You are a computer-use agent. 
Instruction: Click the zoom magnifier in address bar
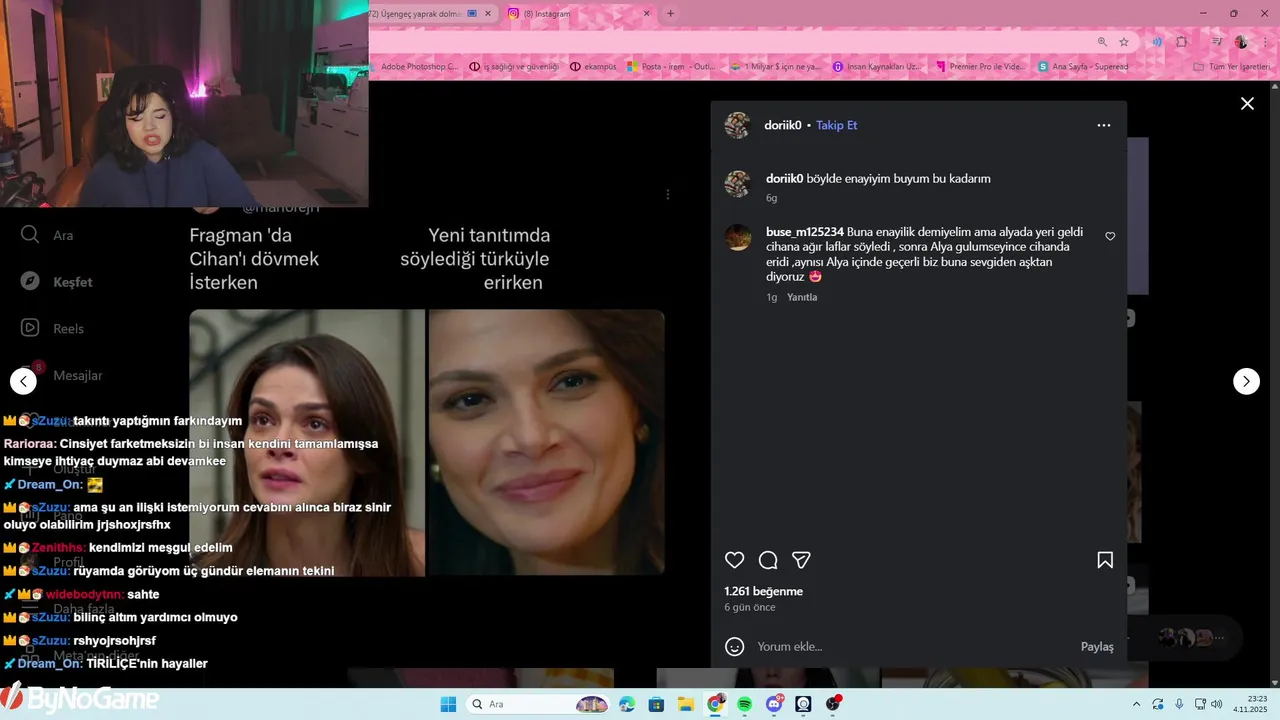click(x=1102, y=42)
